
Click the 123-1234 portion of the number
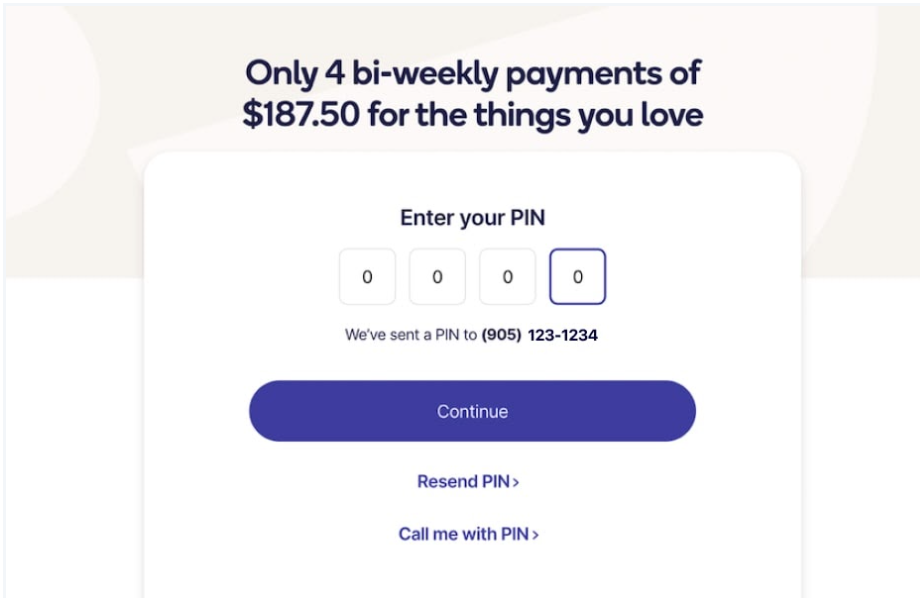pyautogui.click(x=563, y=335)
